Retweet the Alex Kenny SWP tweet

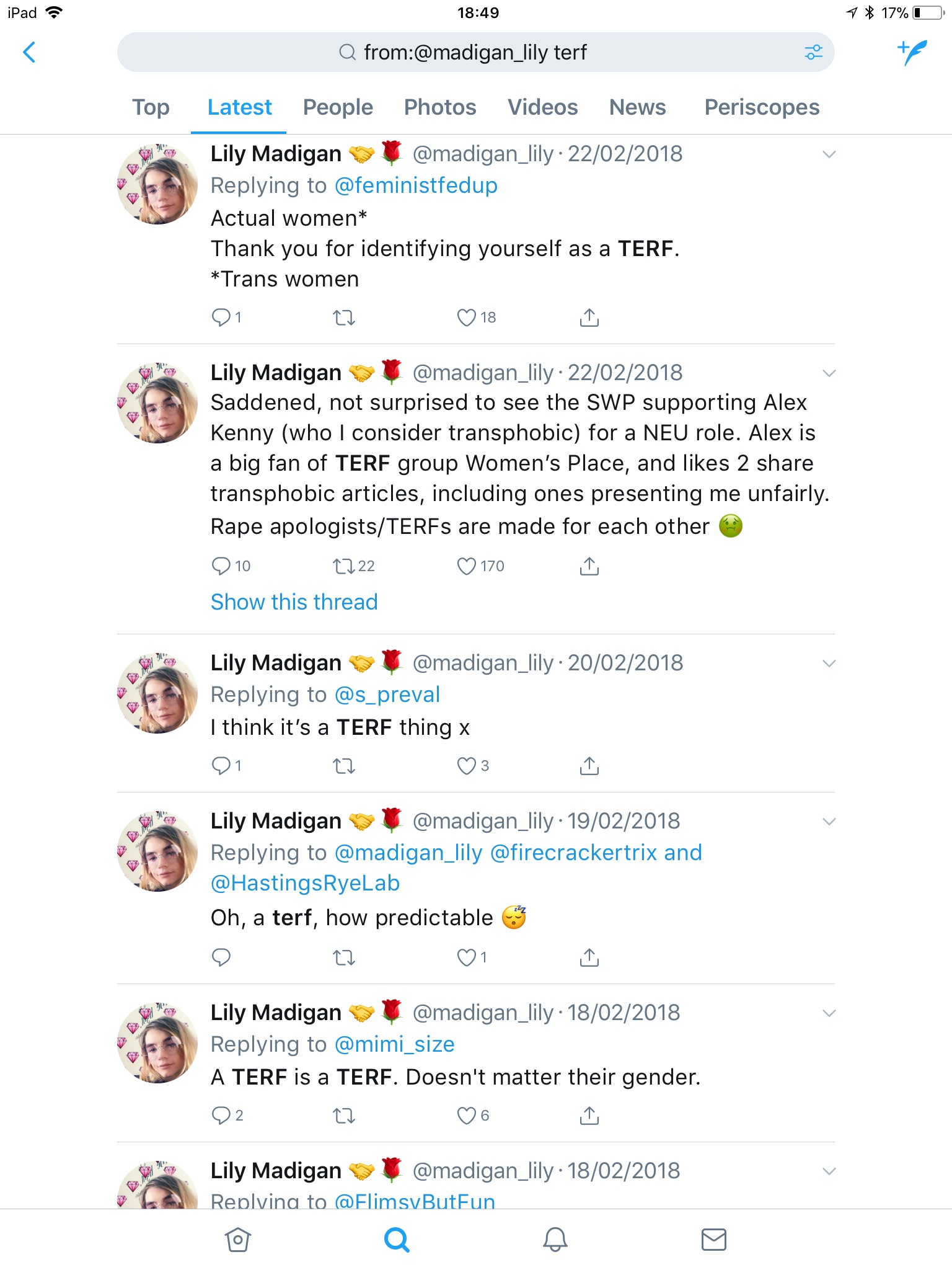tap(344, 566)
